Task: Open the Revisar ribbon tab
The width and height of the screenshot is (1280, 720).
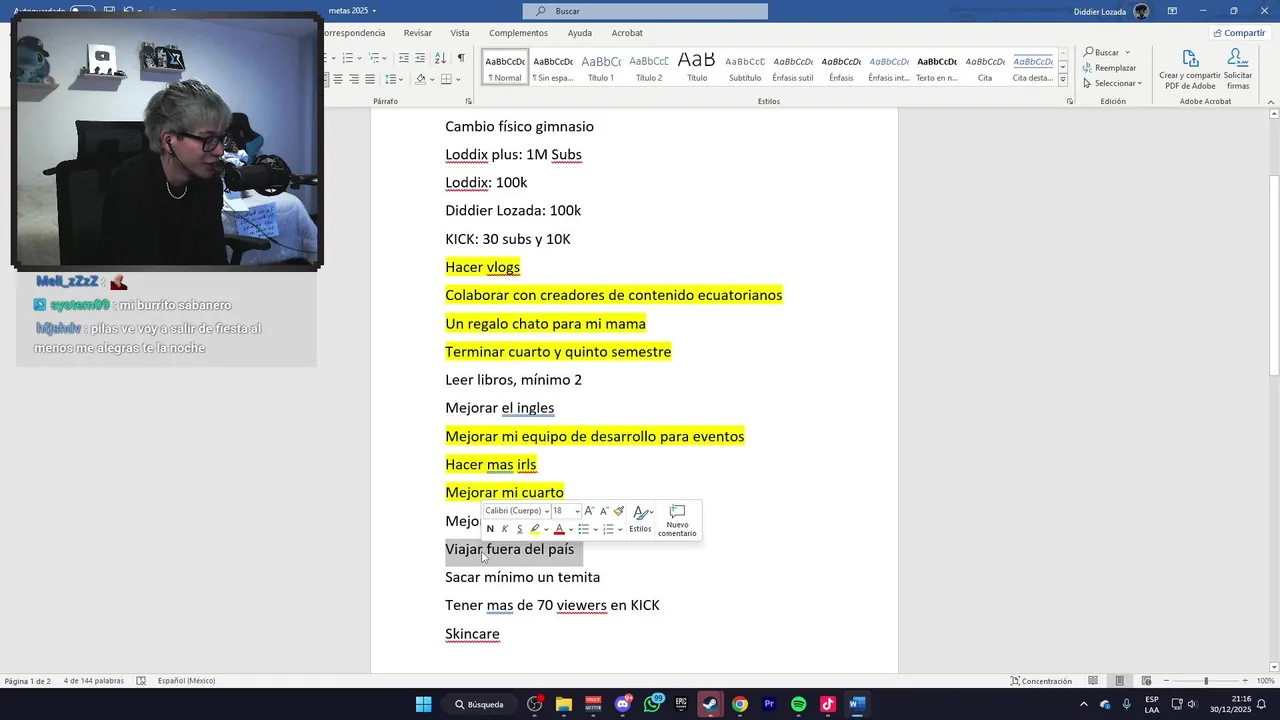Action: click(418, 33)
